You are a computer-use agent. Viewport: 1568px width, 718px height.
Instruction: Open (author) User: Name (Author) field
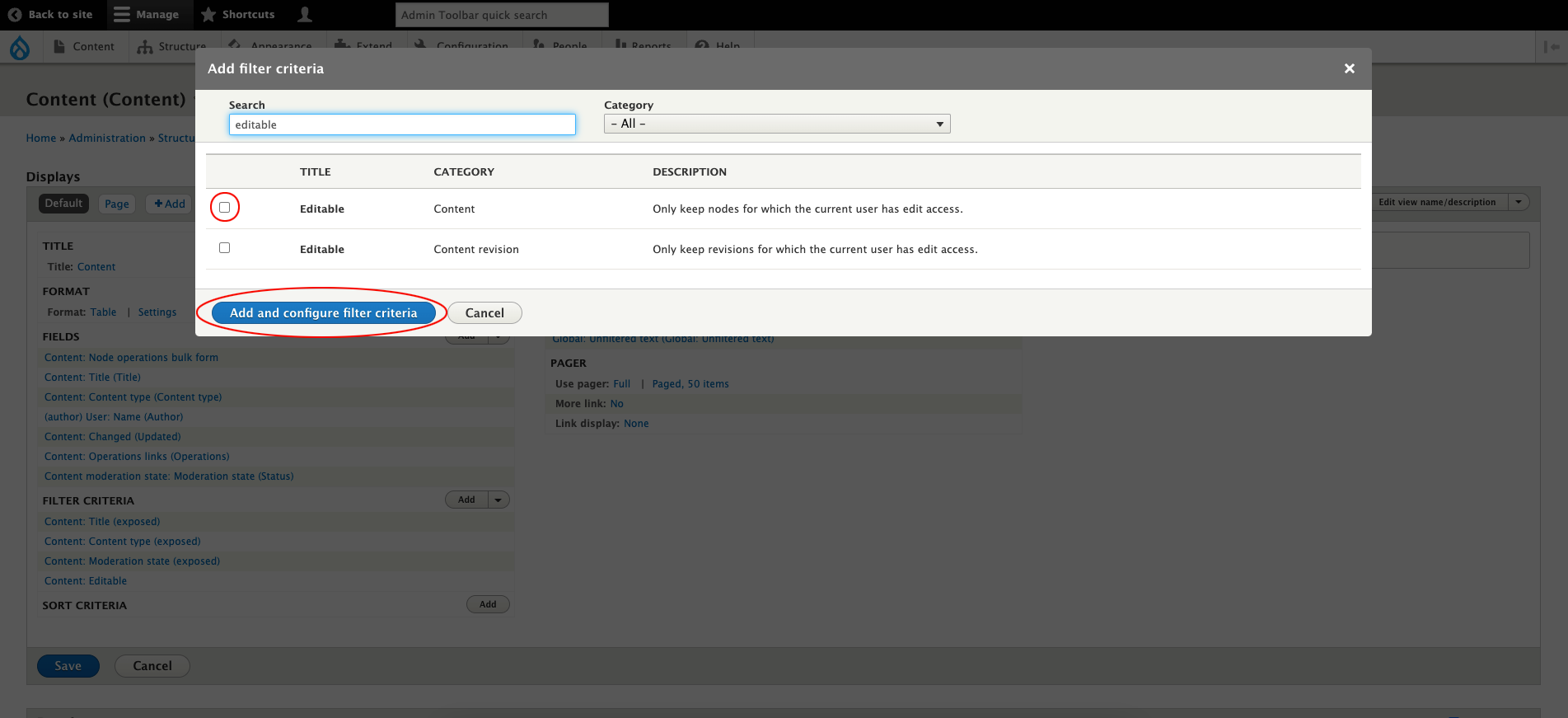coord(114,417)
